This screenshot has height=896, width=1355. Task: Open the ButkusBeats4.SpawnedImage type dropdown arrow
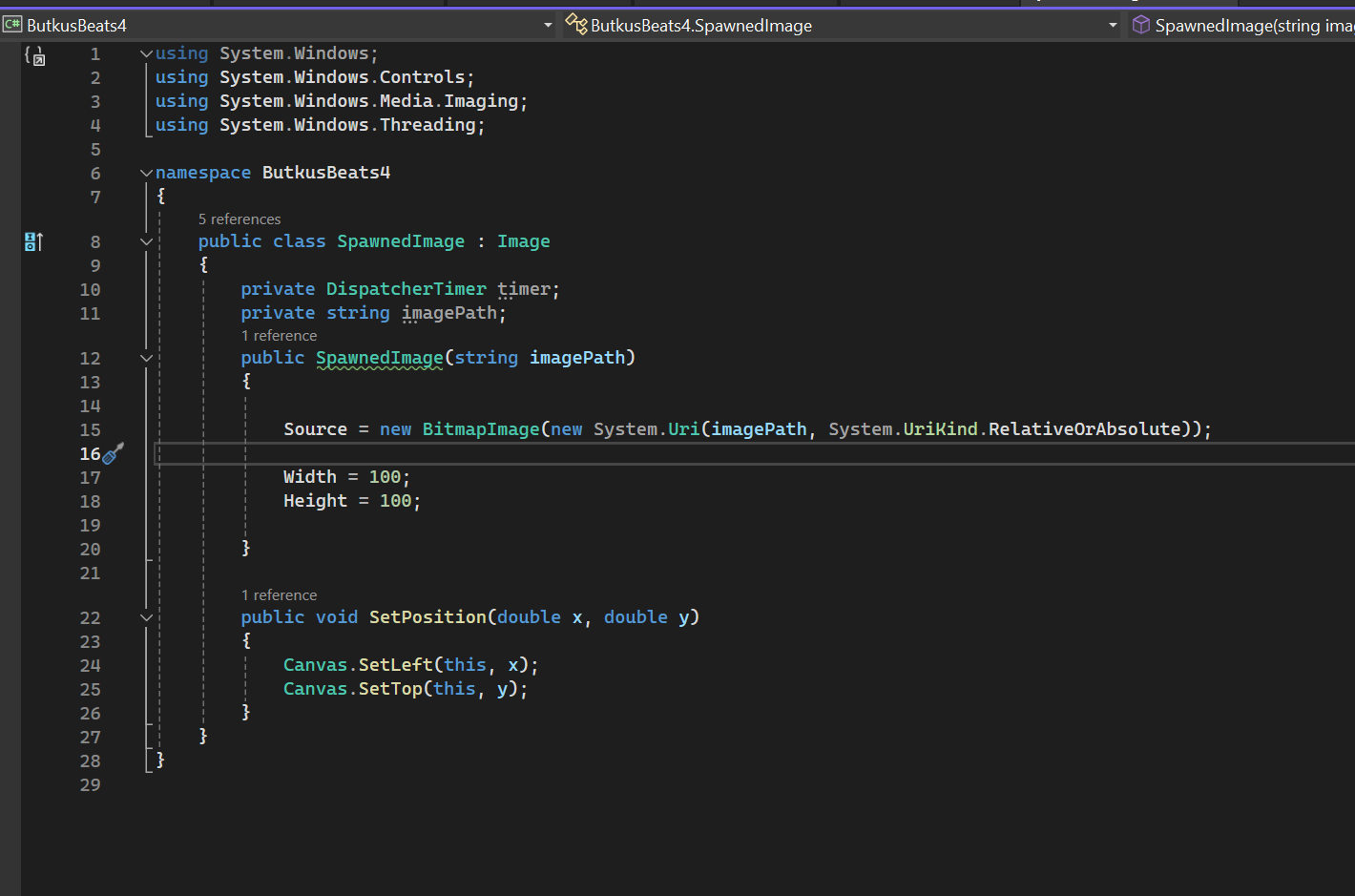click(x=1113, y=26)
